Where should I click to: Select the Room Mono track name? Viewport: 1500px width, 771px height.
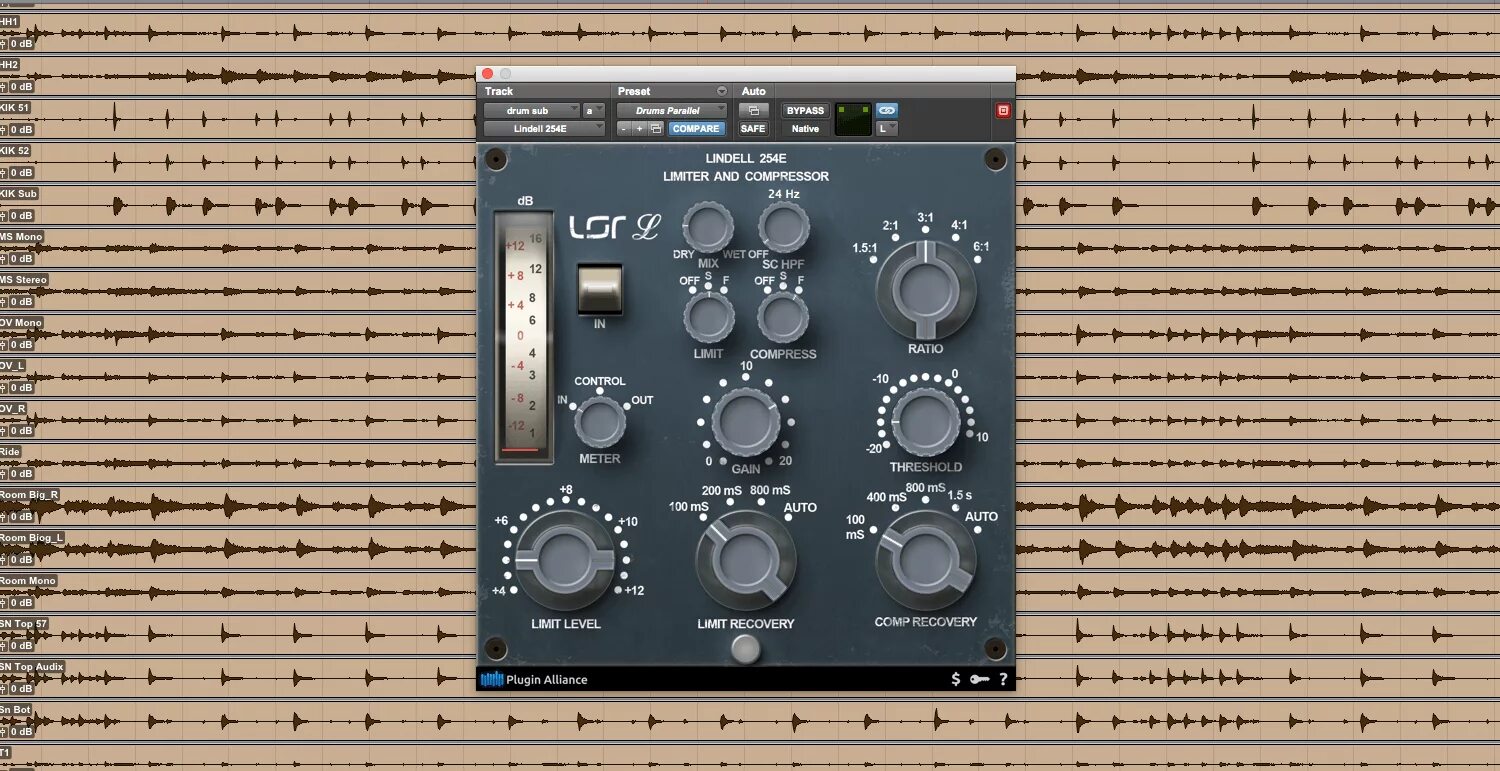[28, 581]
